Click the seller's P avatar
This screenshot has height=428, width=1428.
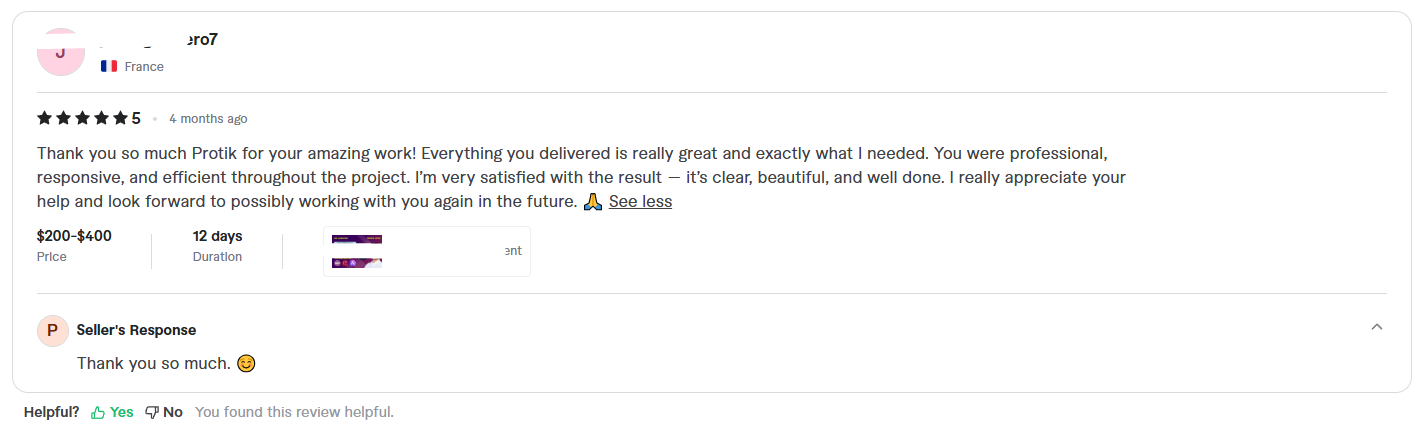53,330
